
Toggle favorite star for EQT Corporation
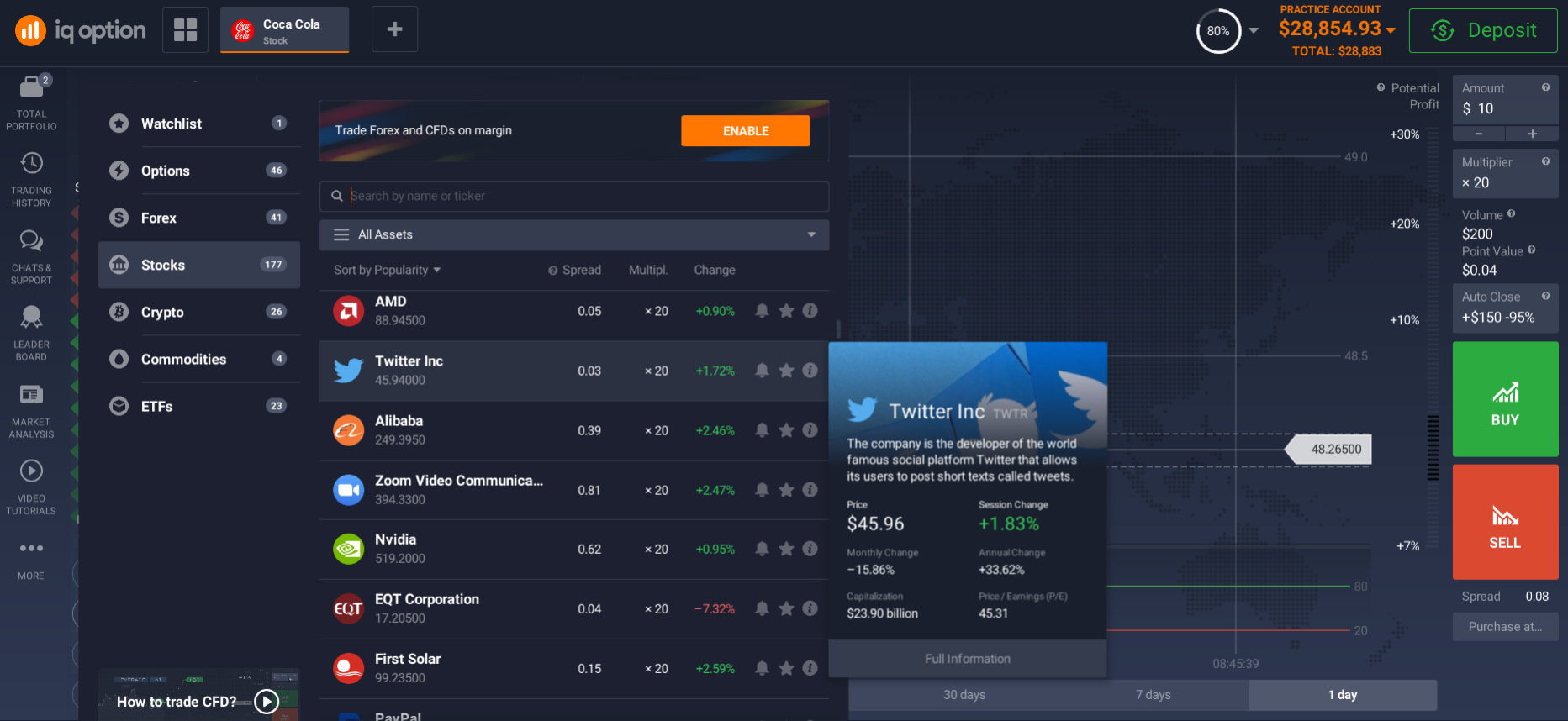786,608
